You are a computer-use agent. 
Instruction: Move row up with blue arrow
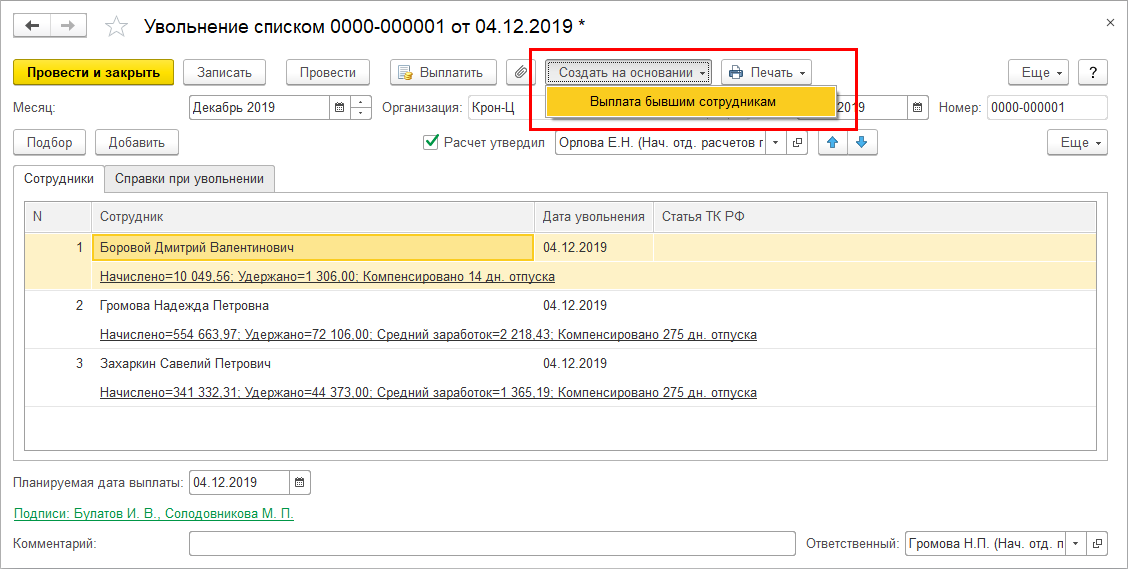(x=832, y=143)
